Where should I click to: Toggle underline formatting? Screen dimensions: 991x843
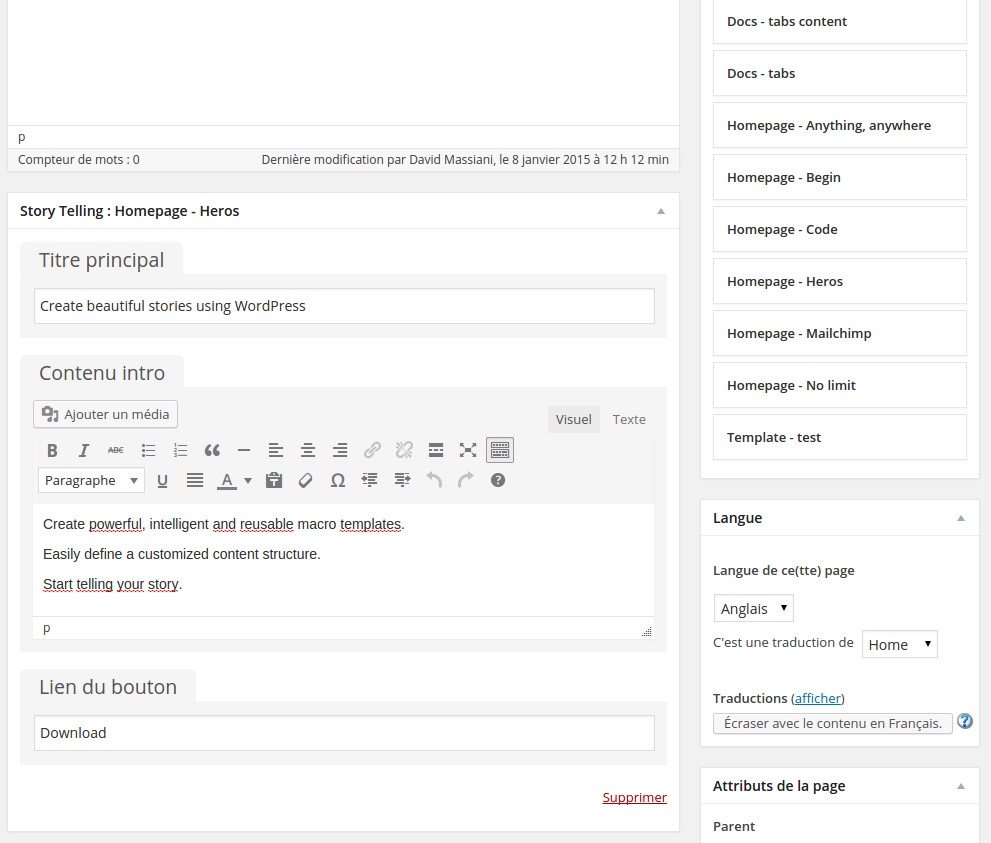[x=163, y=480]
